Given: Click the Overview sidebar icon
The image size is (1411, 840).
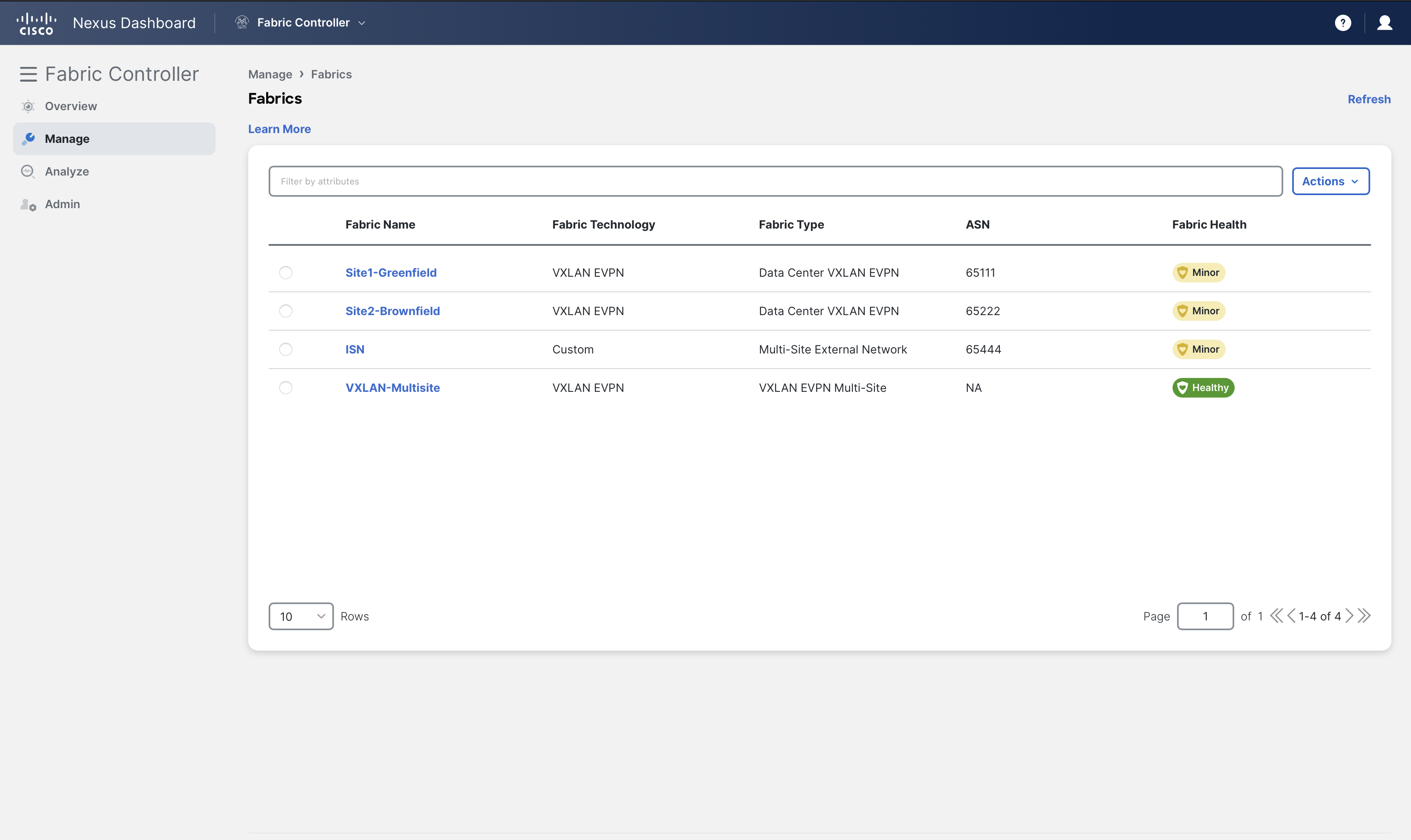Looking at the screenshot, I should point(28,107).
